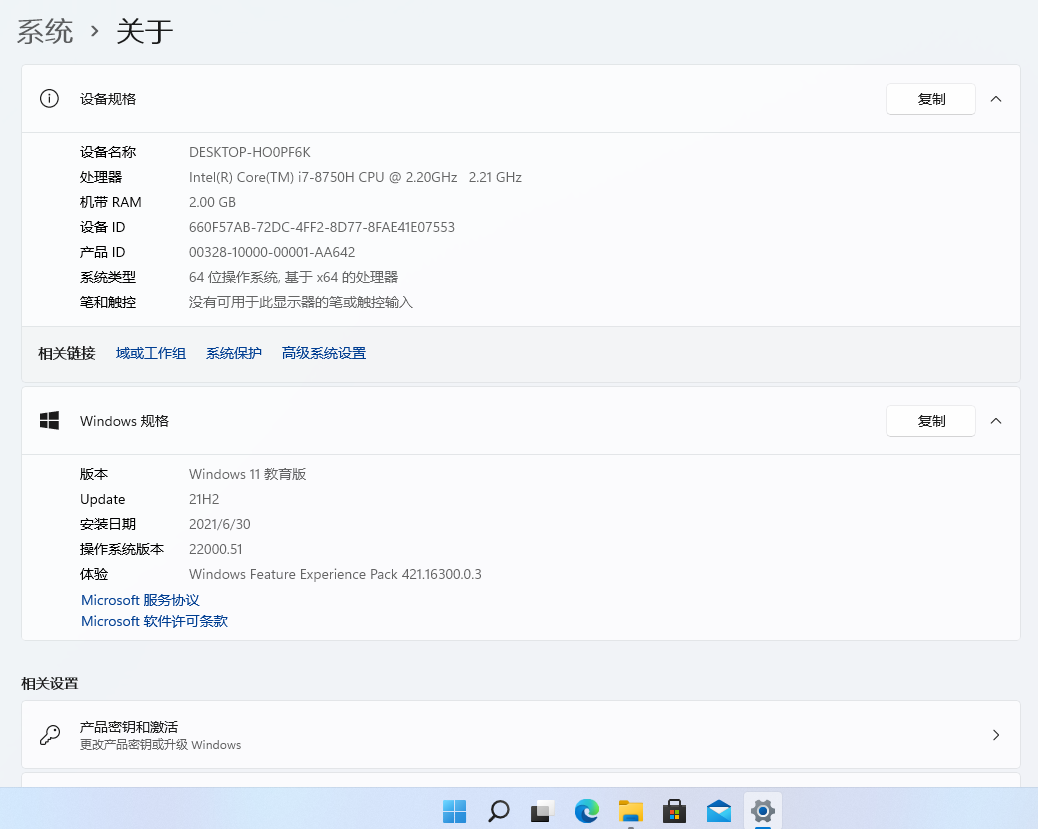
Task: Select device ID 660F57AB-72DC-4FF2-8D77-8FAE41E07553
Action: 322,227
